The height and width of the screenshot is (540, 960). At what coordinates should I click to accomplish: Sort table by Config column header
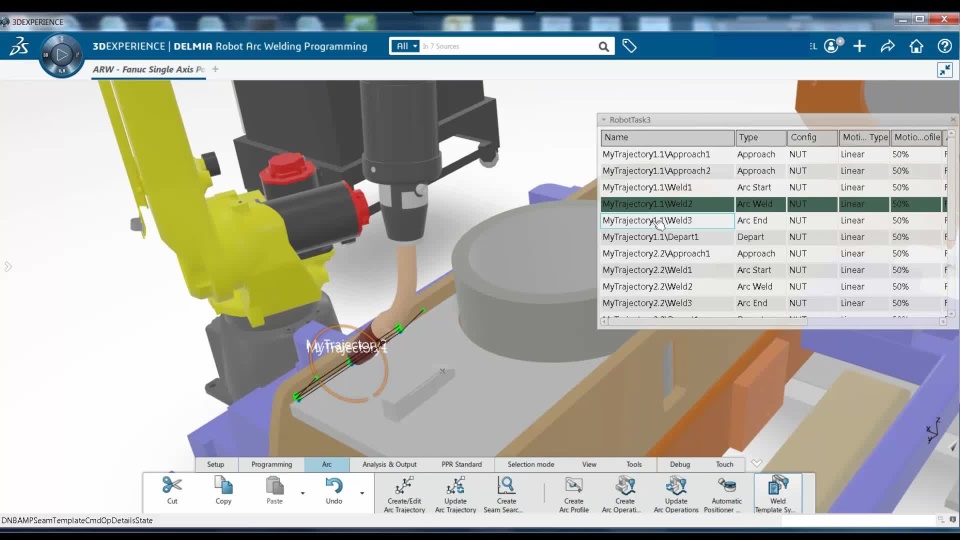(x=812, y=137)
